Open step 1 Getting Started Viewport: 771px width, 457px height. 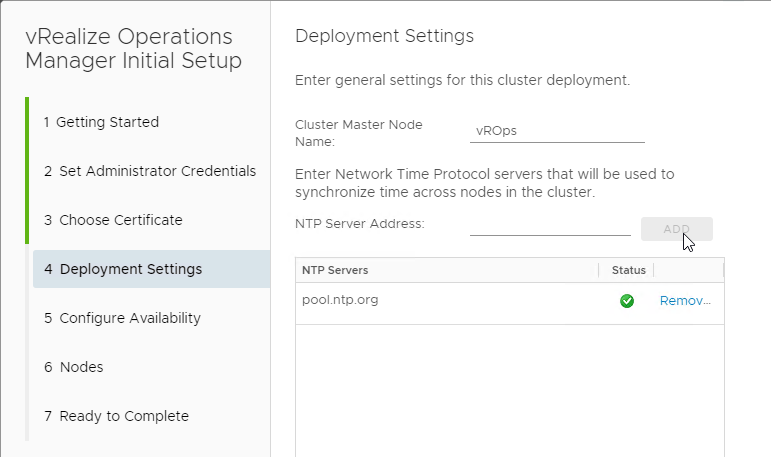pyautogui.click(x=101, y=122)
